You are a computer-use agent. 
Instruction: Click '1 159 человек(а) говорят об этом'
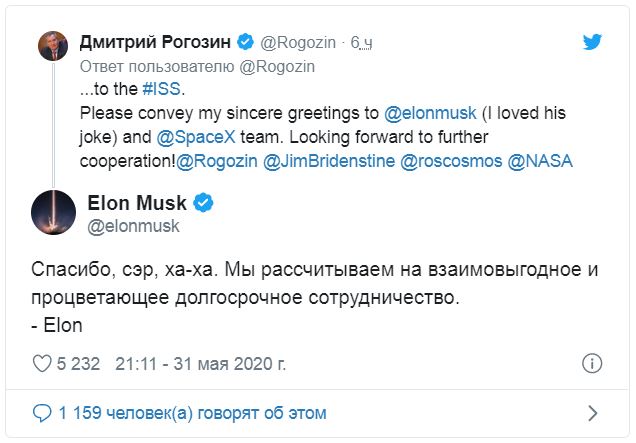point(192,413)
